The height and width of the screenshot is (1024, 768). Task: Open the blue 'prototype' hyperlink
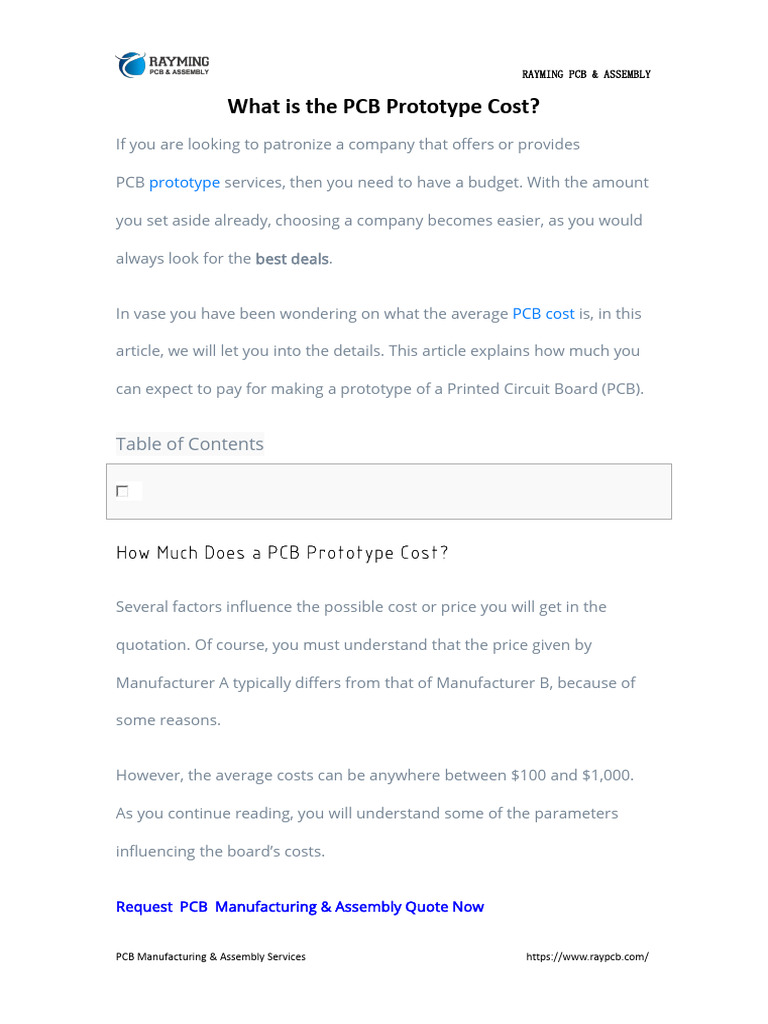(184, 182)
